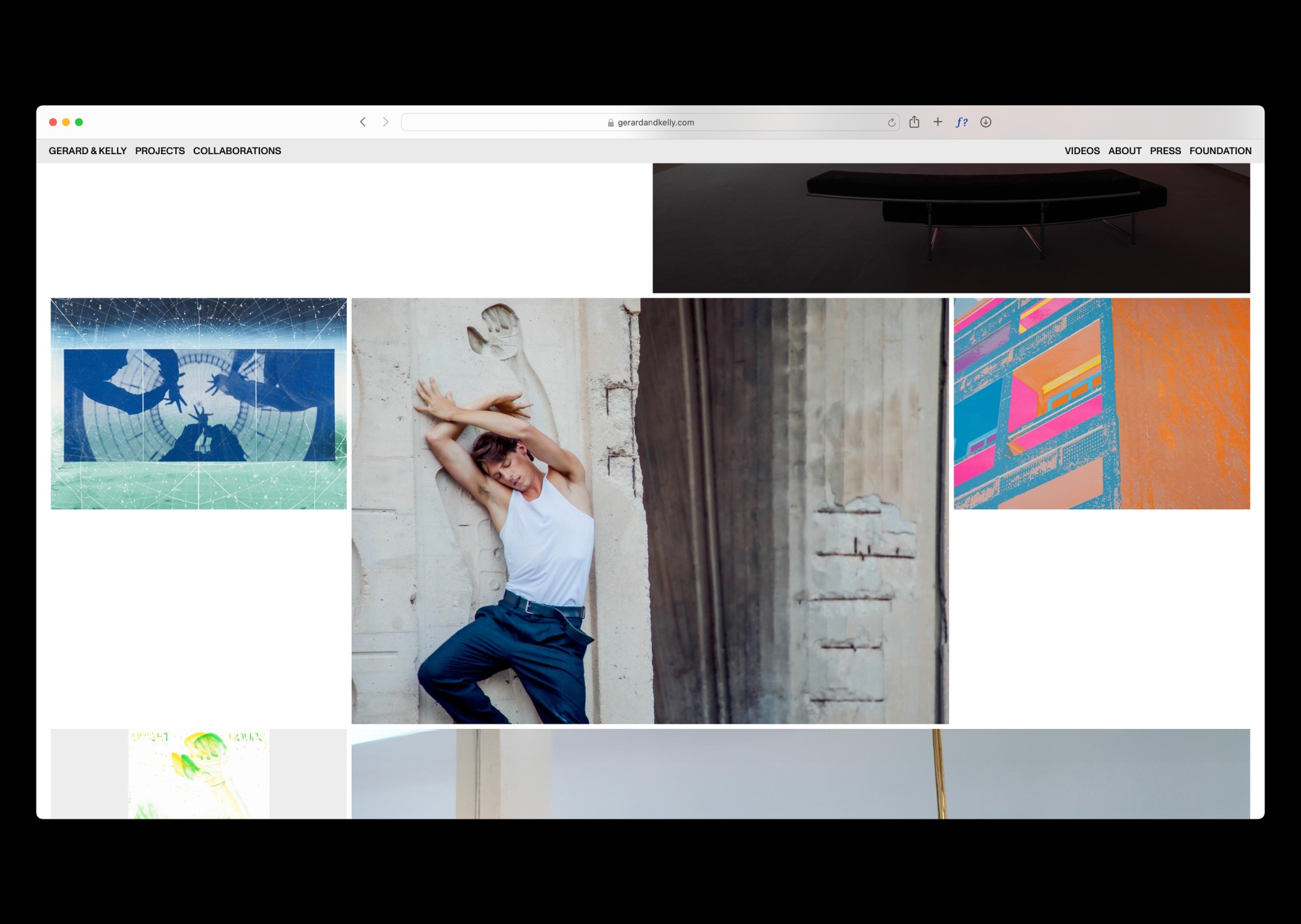Open the orange and pink building thumbnail
1301x924 pixels.
pos(1101,403)
